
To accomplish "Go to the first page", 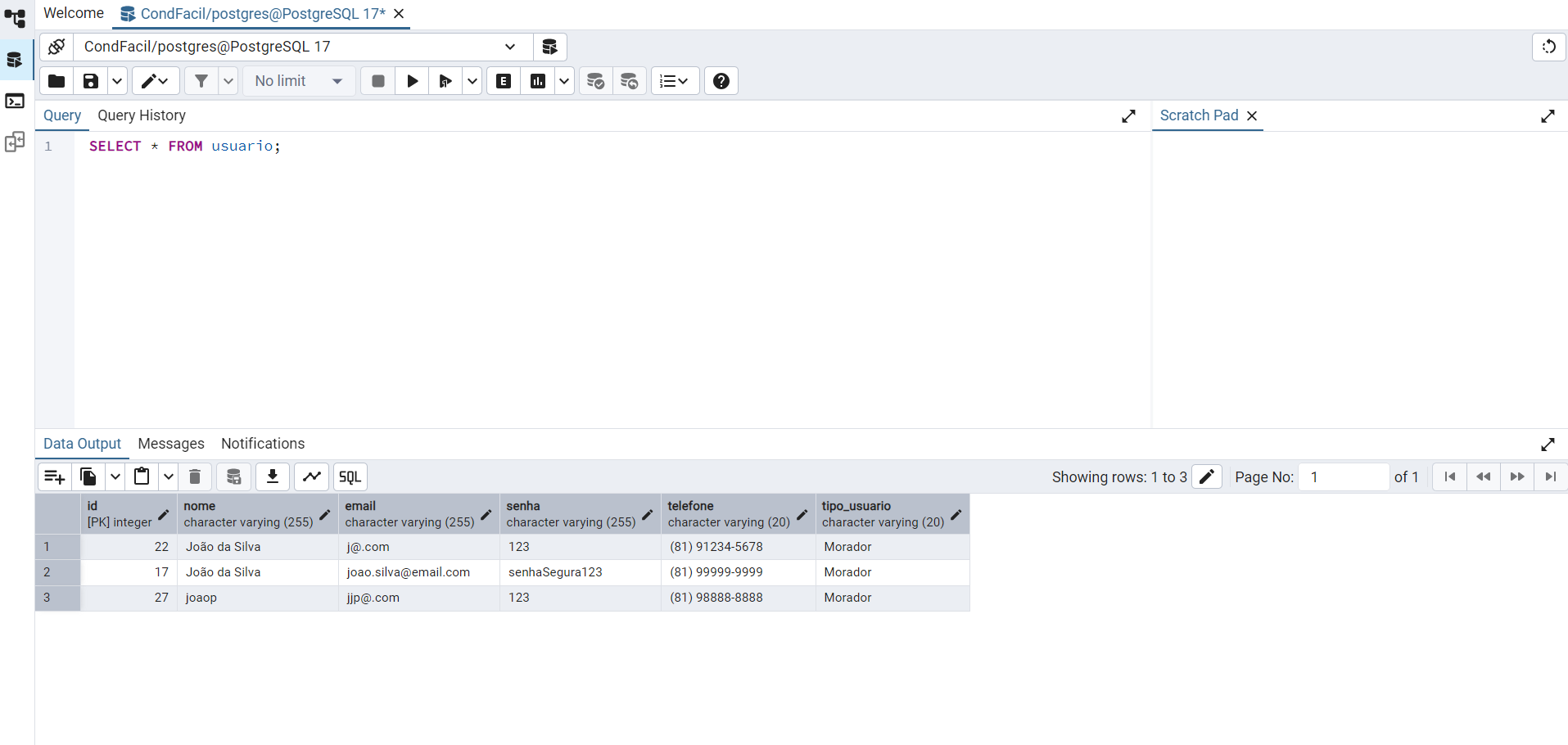I will (1450, 476).
